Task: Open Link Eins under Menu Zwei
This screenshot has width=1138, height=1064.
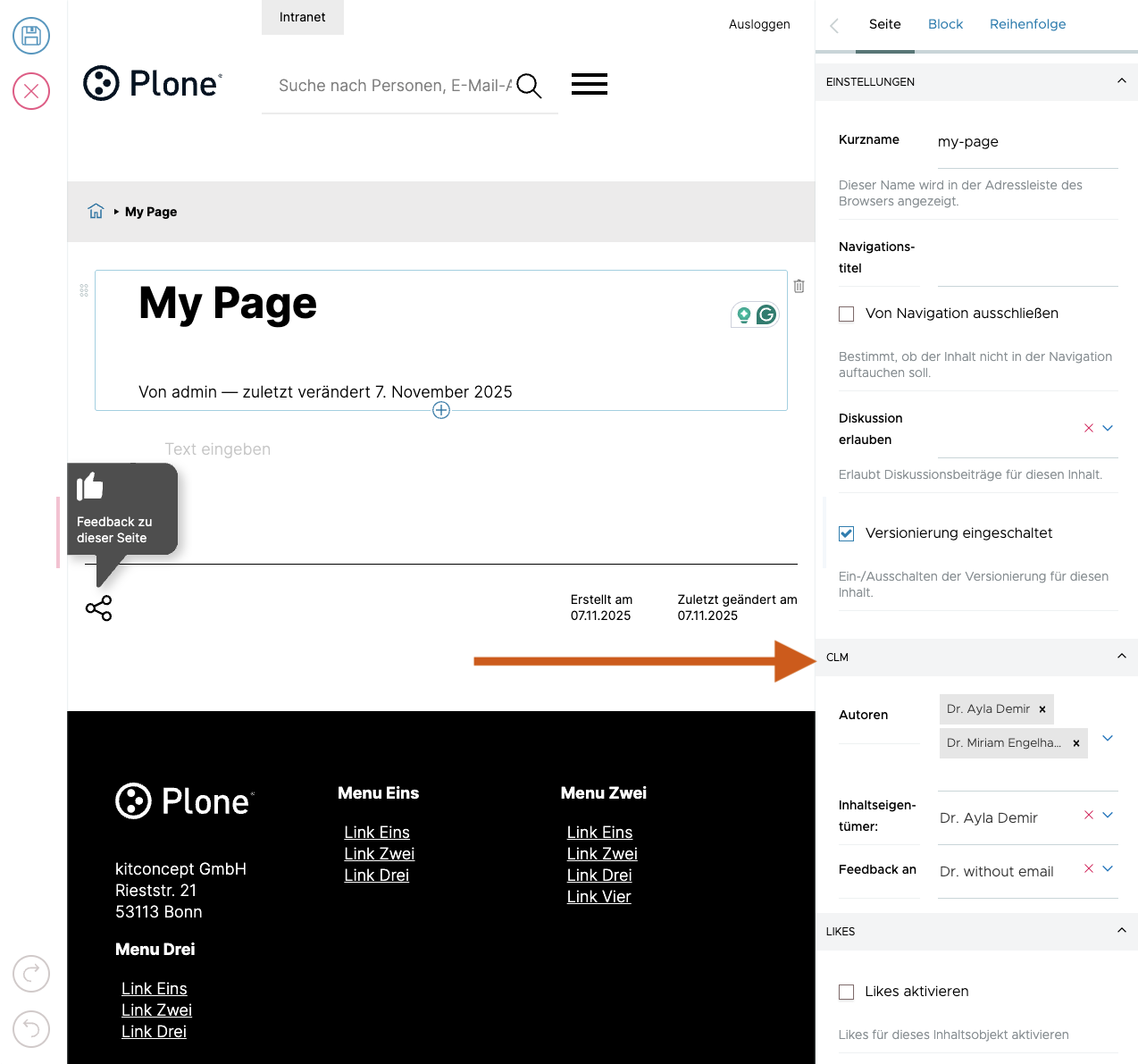Action: click(x=599, y=833)
